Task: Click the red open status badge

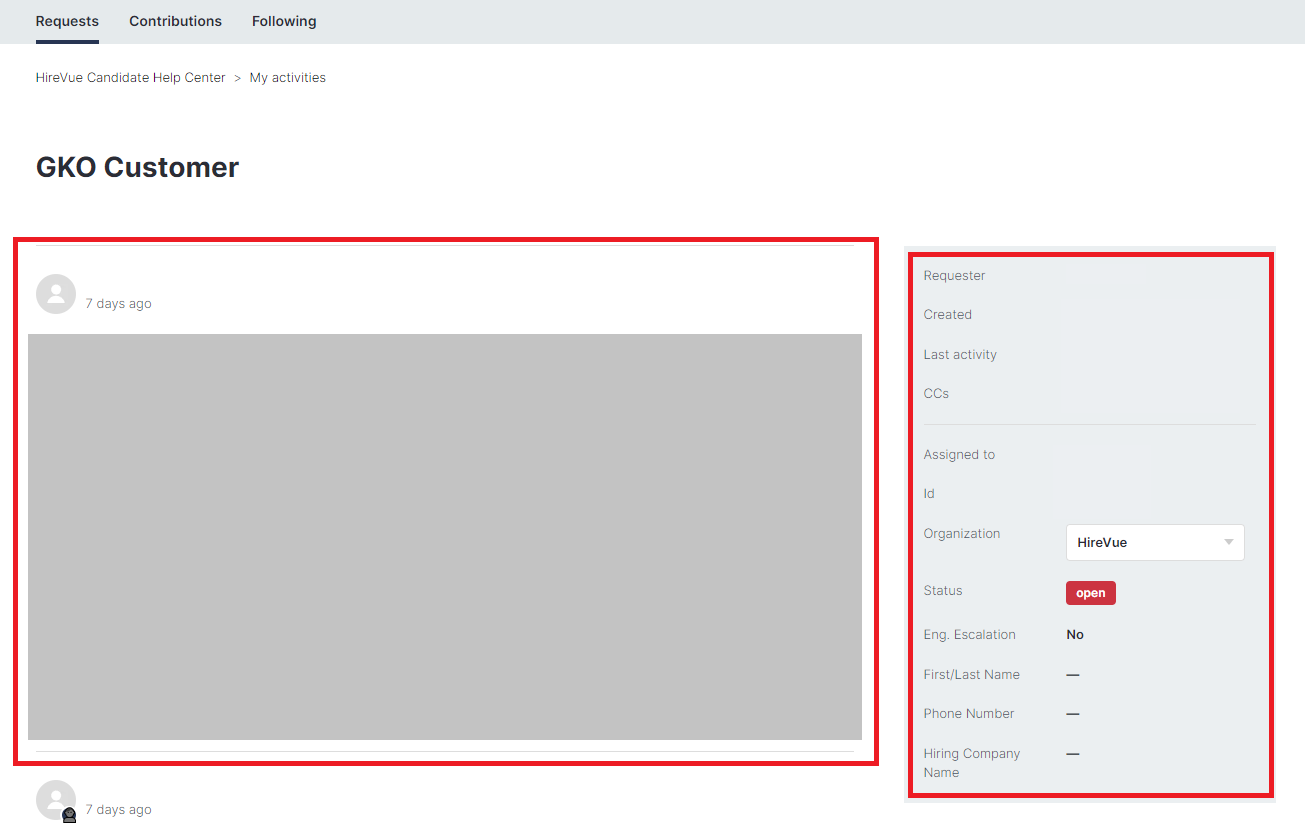Action: 1090,593
